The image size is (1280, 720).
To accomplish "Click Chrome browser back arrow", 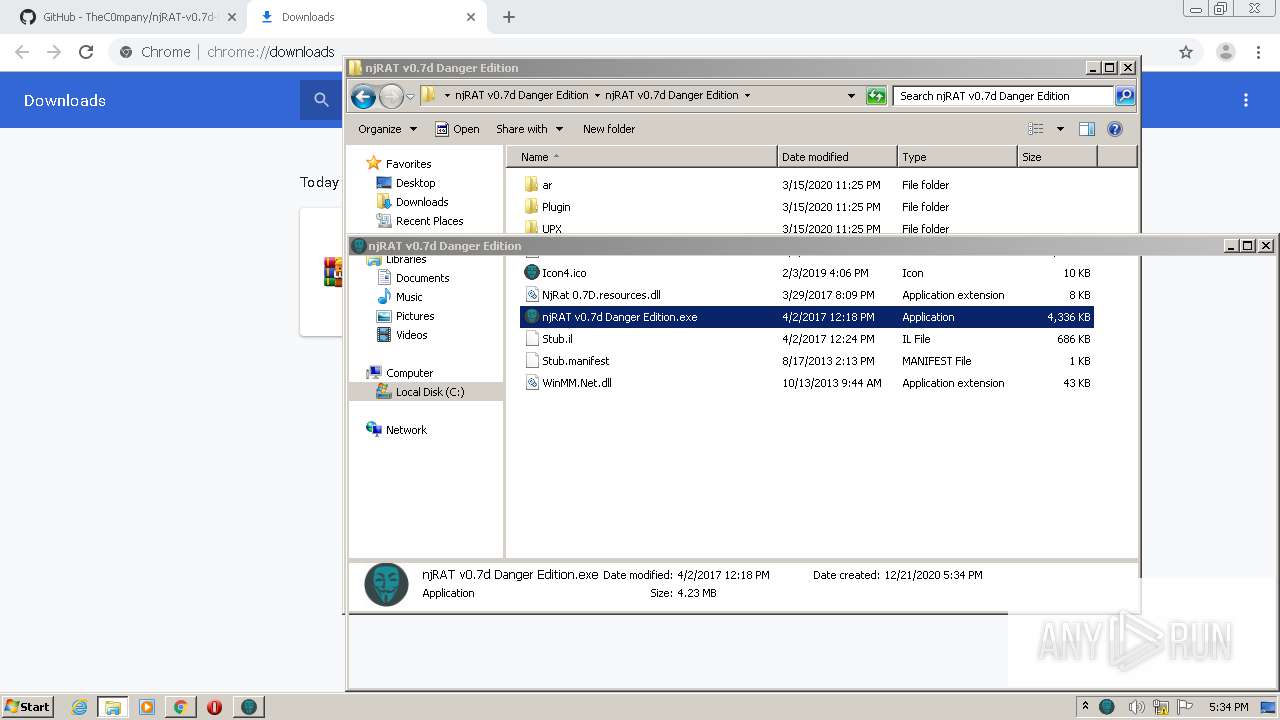I will [22, 52].
